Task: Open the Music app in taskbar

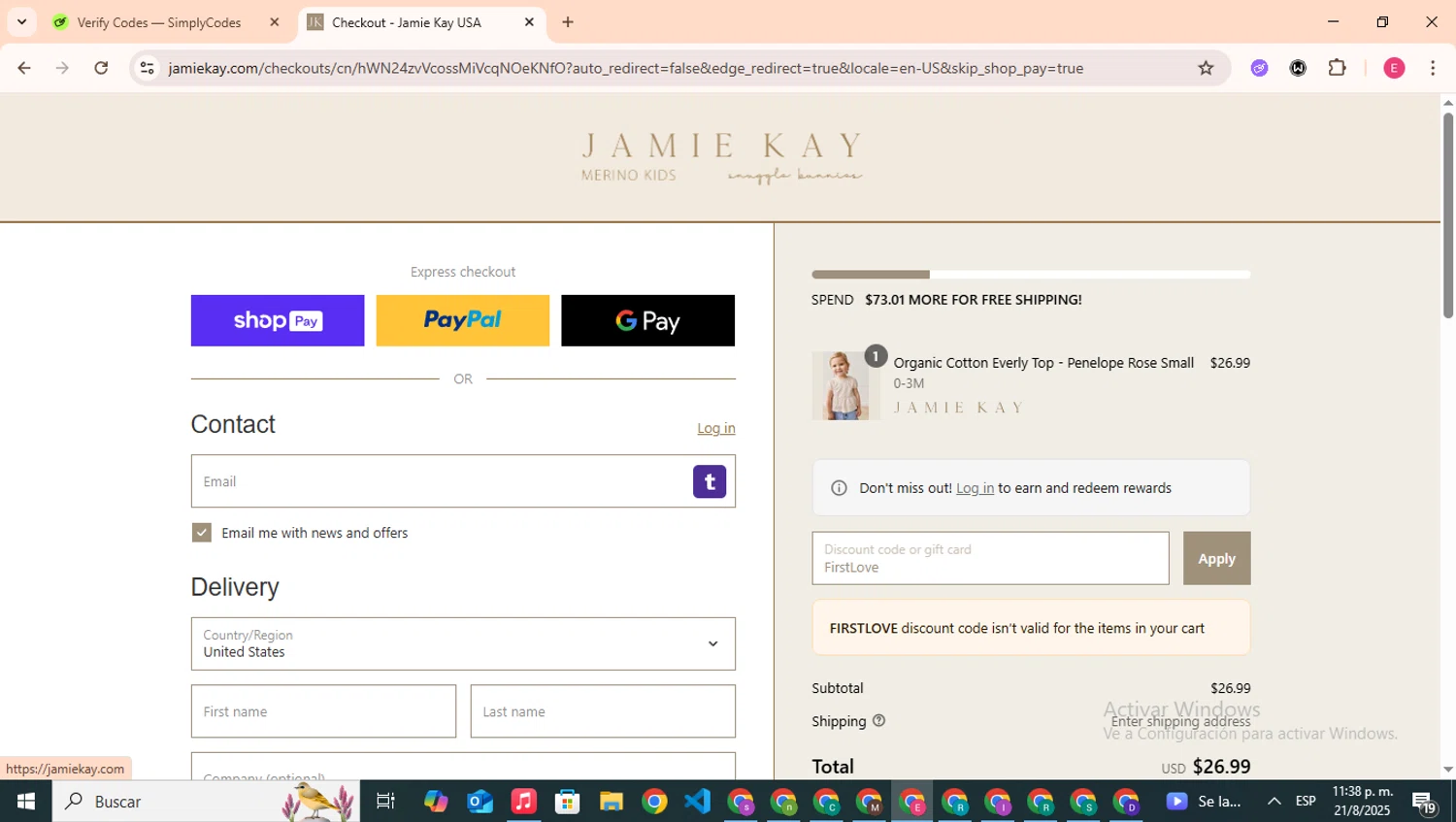Action: pos(523,802)
